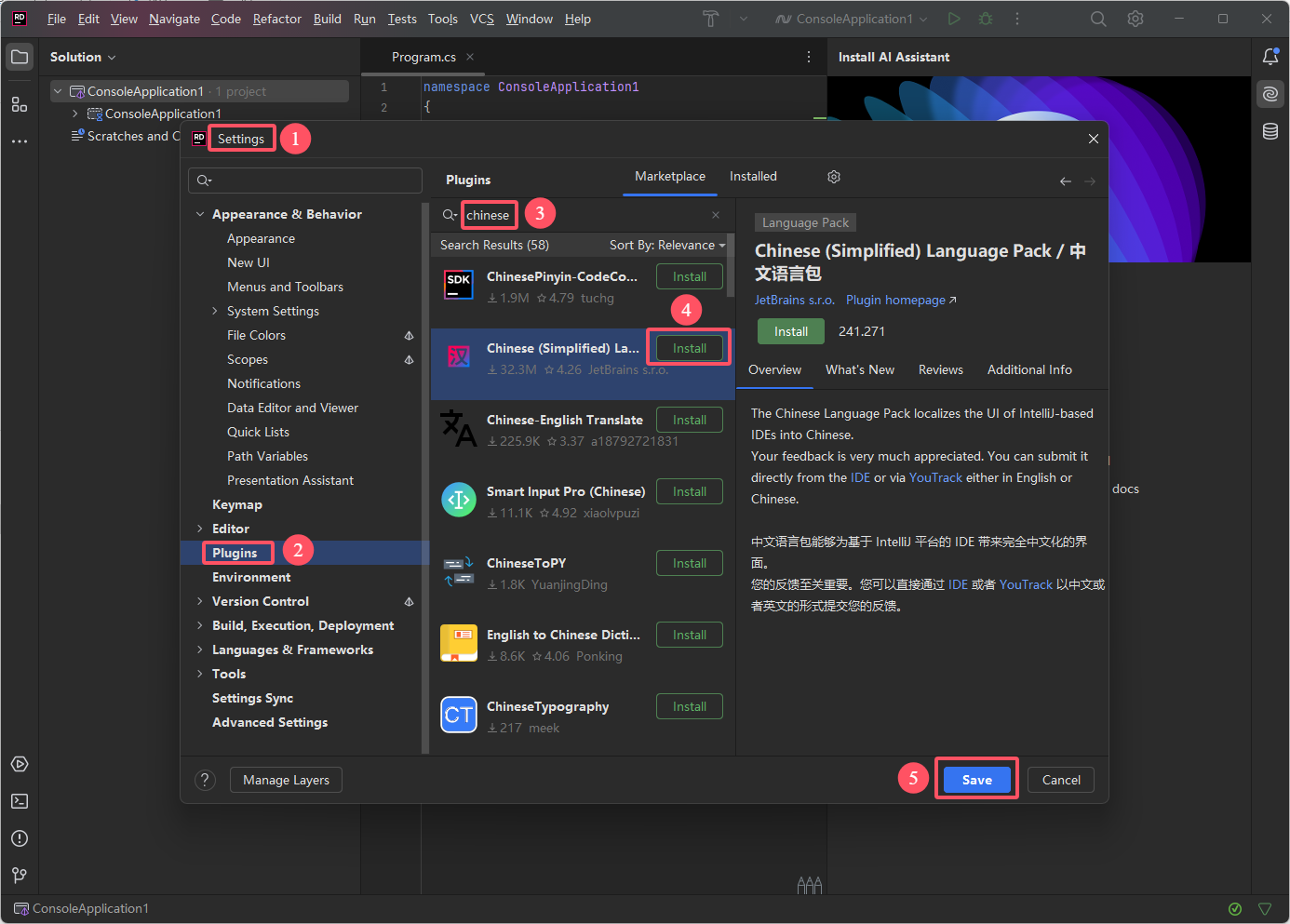Open the Reviews tab
This screenshot has height=924, width=1290.
[941, 370]
